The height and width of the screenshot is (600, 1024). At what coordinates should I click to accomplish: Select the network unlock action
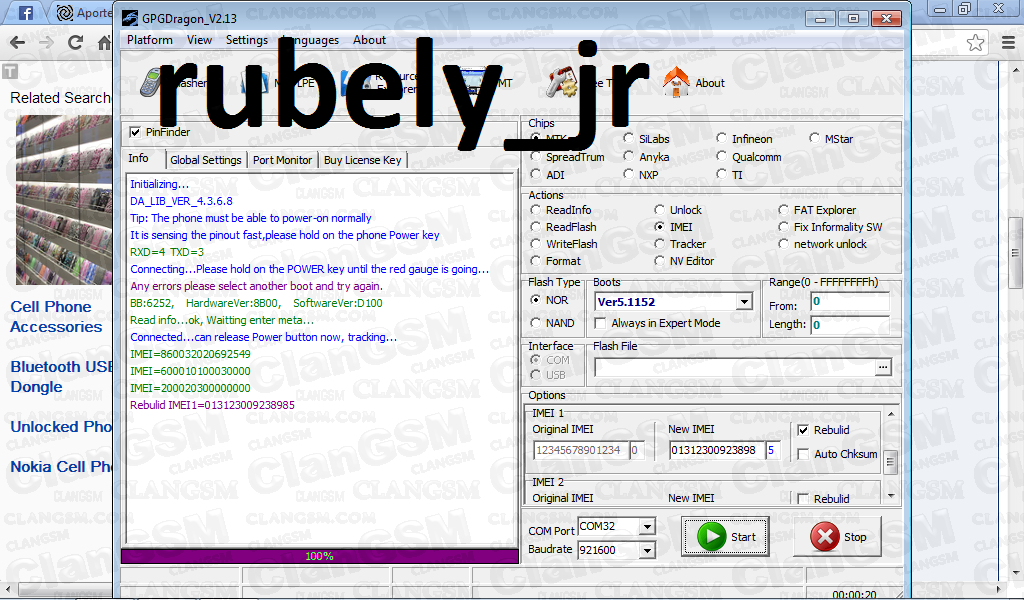coord(784,244)
